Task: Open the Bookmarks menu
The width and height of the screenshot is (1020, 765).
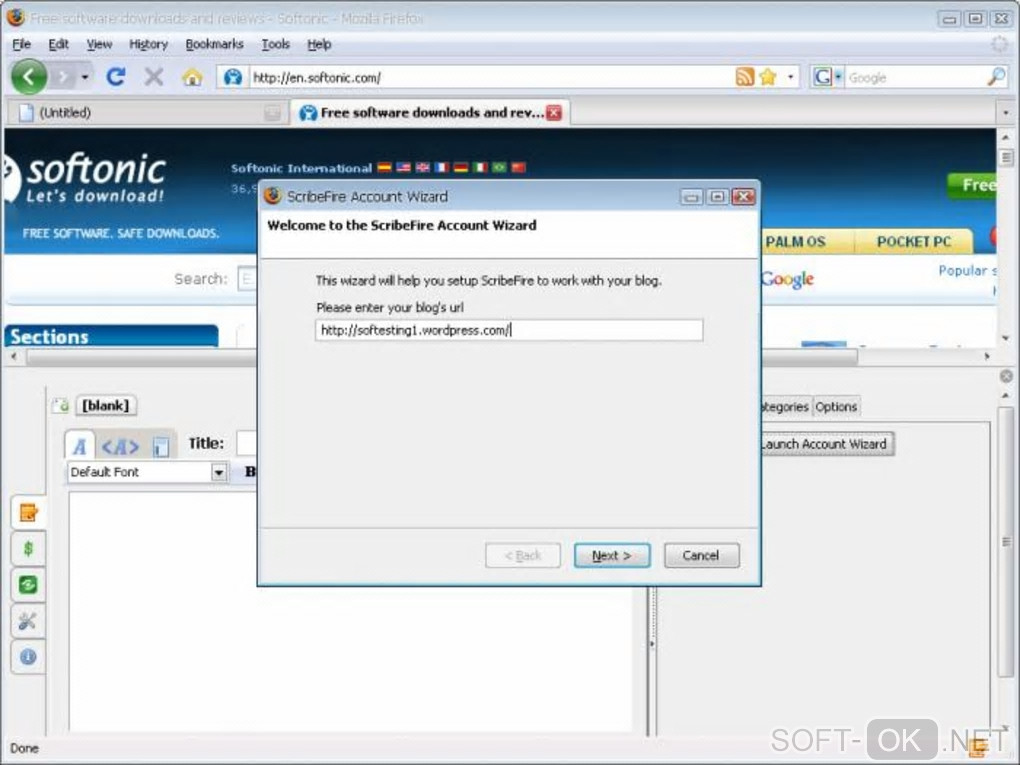Action: [x=214, y=44]
